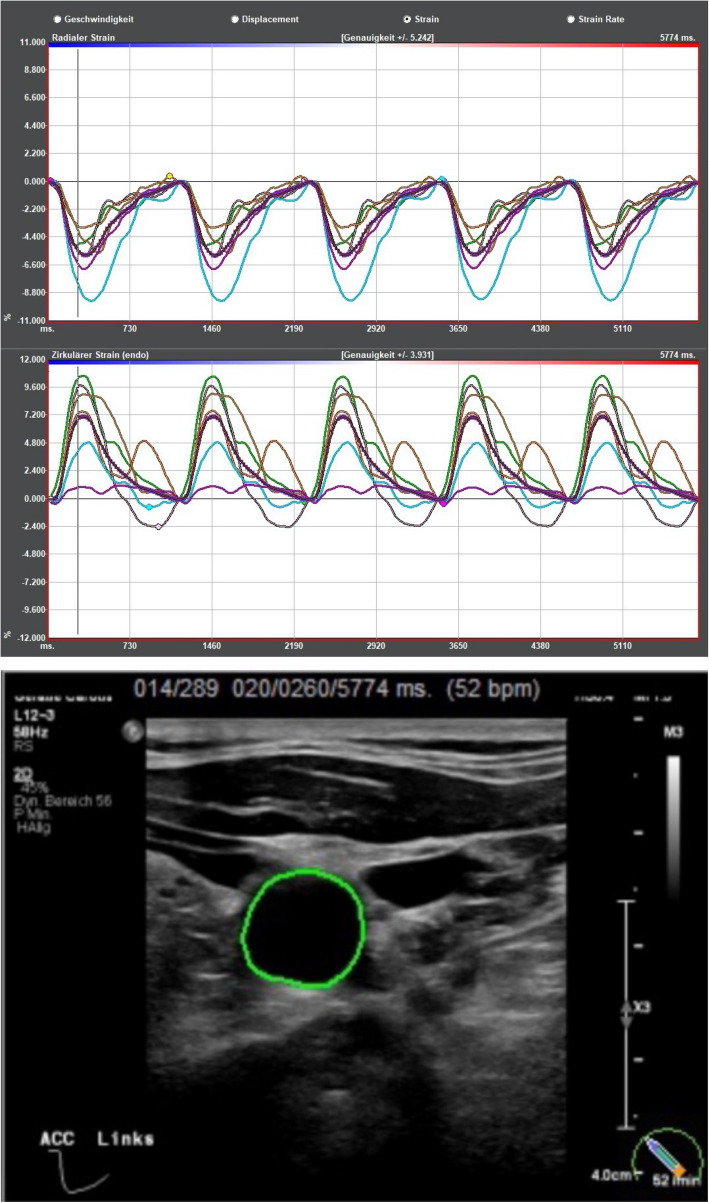Select the Geschwindigkeit radio option
This screenshot has width=709, height=1203.
click(x=58, y=19)
